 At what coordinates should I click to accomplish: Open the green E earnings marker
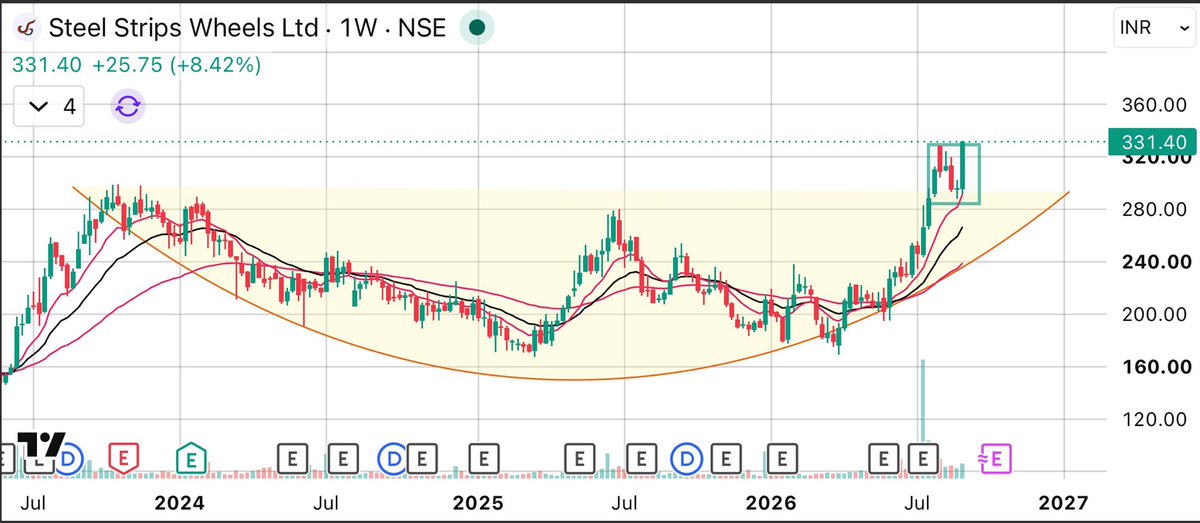(192, 459)
